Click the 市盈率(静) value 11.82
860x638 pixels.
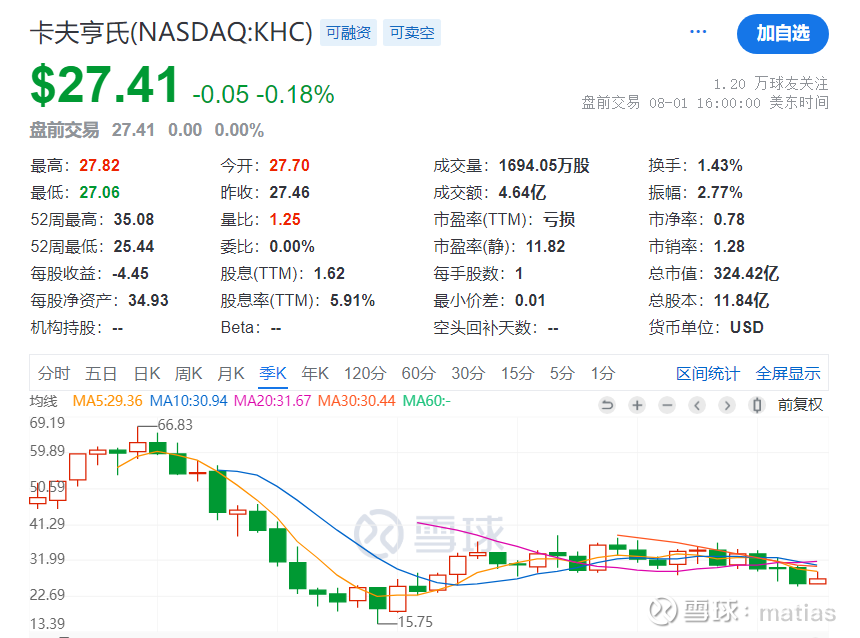point(546,246)
